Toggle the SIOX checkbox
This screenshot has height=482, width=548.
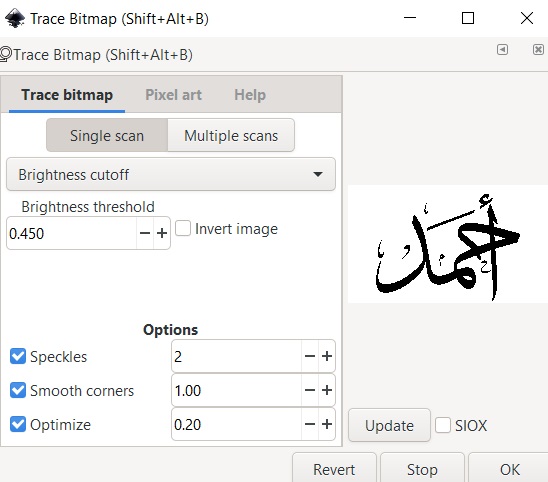tap(442, 425)
